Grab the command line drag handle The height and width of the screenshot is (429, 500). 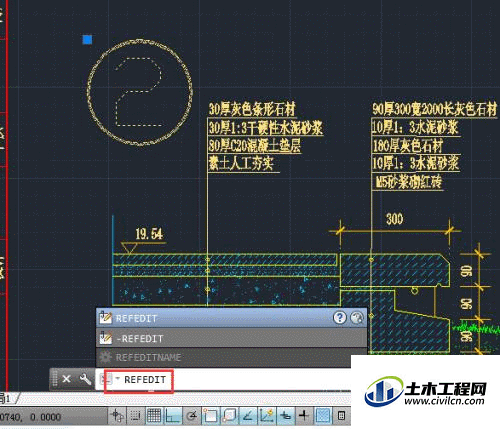click(54, 379)
